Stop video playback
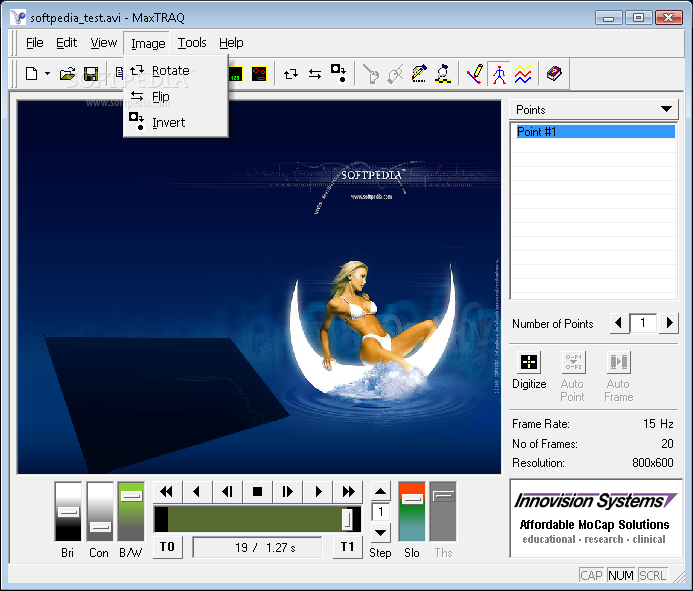The width and height of the screenshot is (693, 591). [257, 492]
